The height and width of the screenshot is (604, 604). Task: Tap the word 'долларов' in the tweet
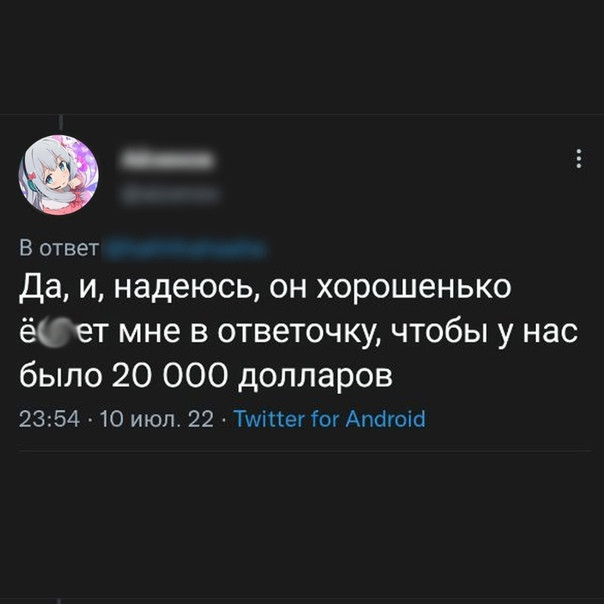[315, 376]
